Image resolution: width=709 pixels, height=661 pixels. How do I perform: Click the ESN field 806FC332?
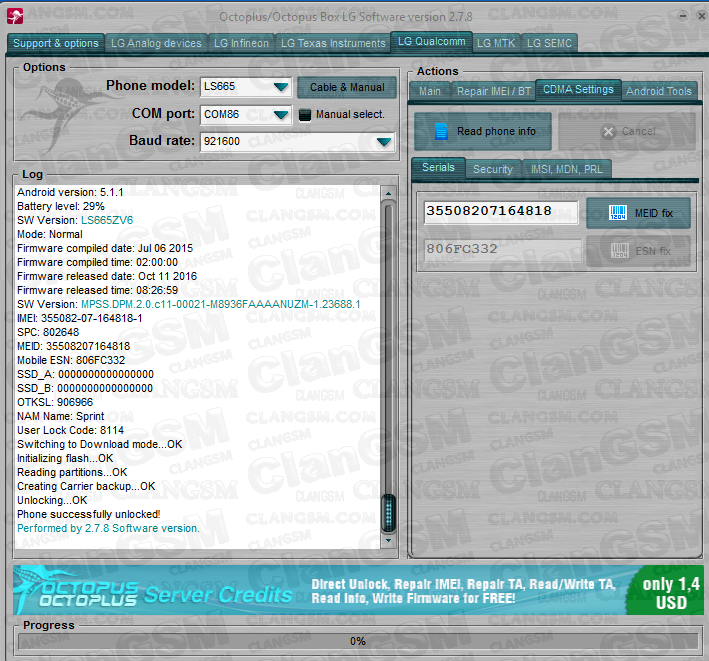pos(502,250)
